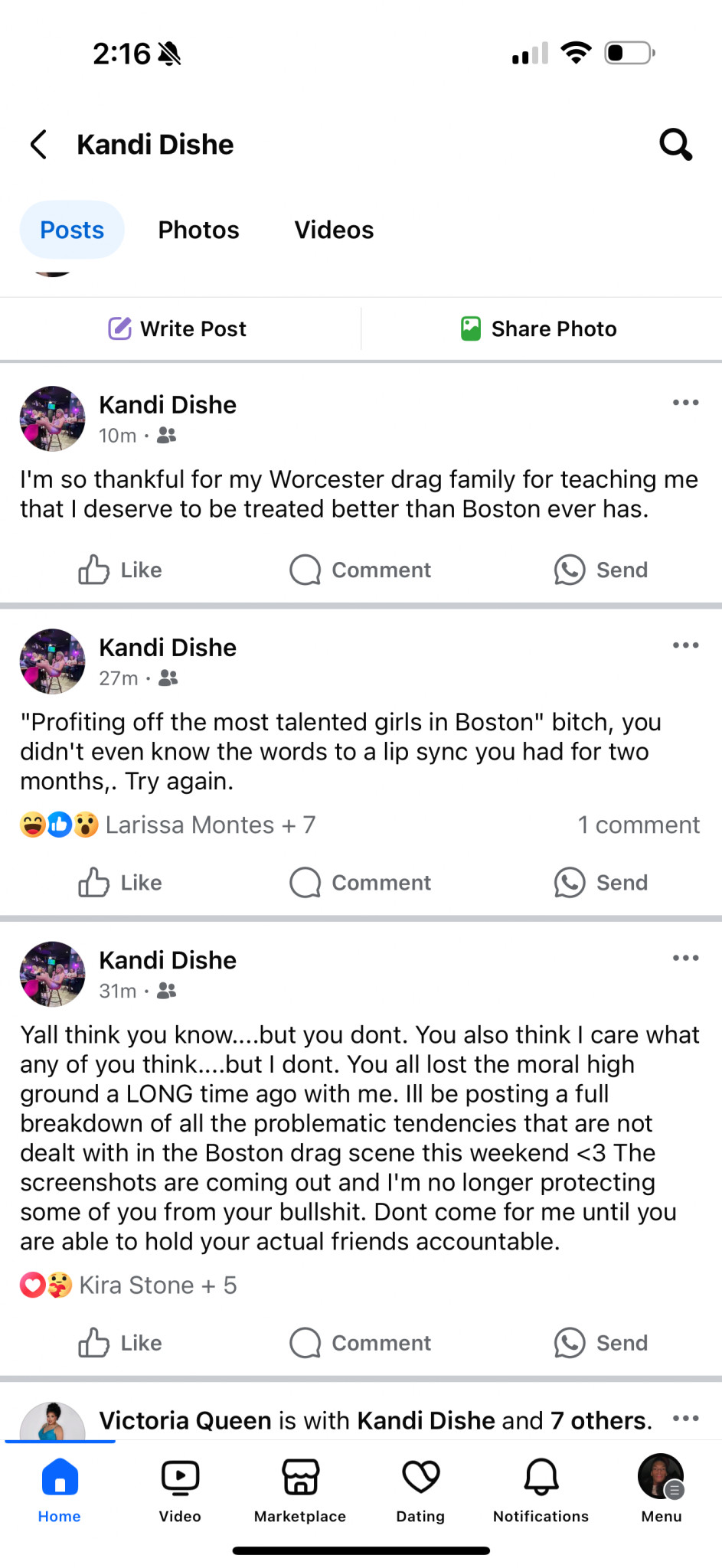Like the "Profiting off" lip sync post

pos(120,883)
